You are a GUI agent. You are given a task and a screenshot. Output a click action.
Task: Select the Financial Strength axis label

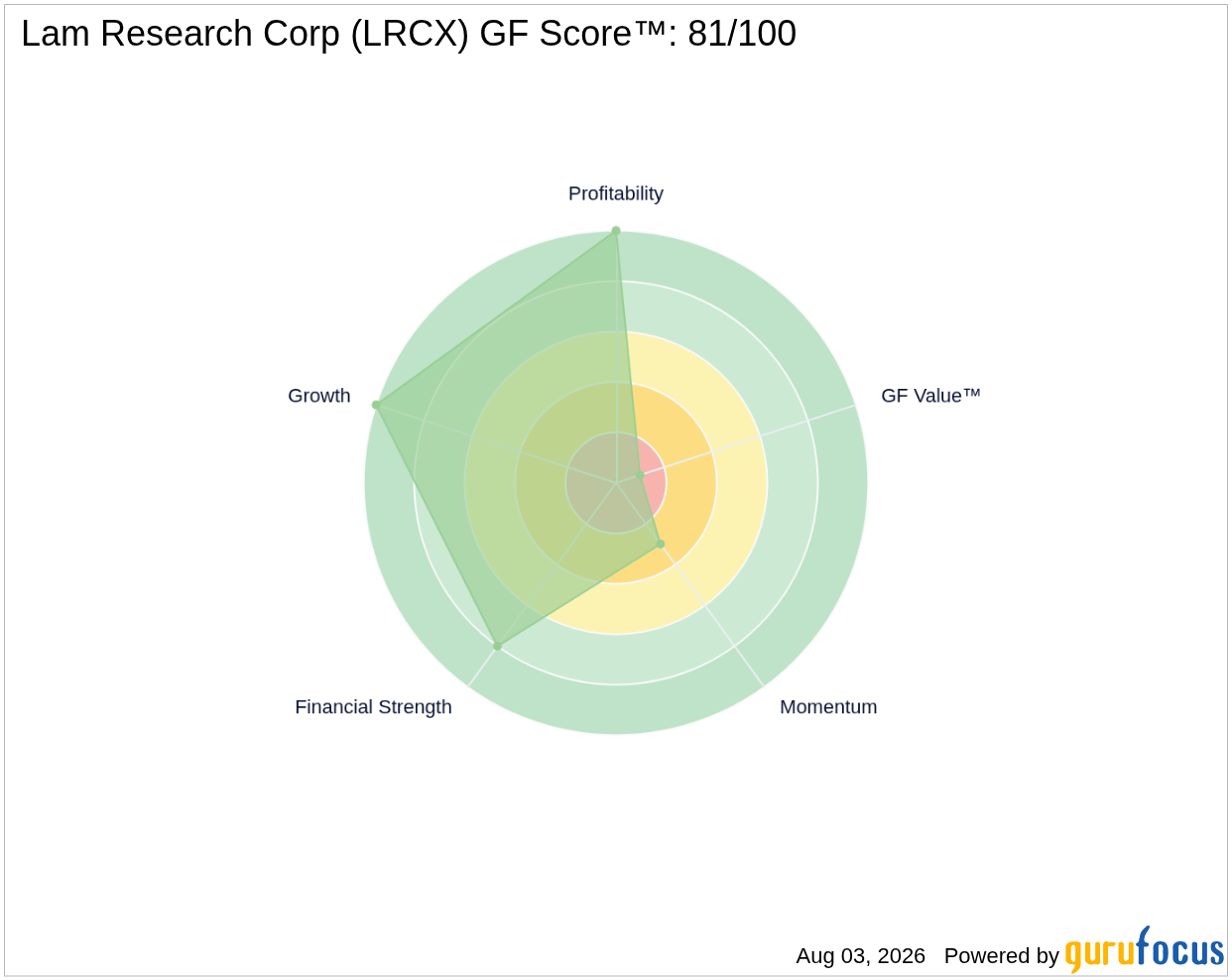coord(373,707)
